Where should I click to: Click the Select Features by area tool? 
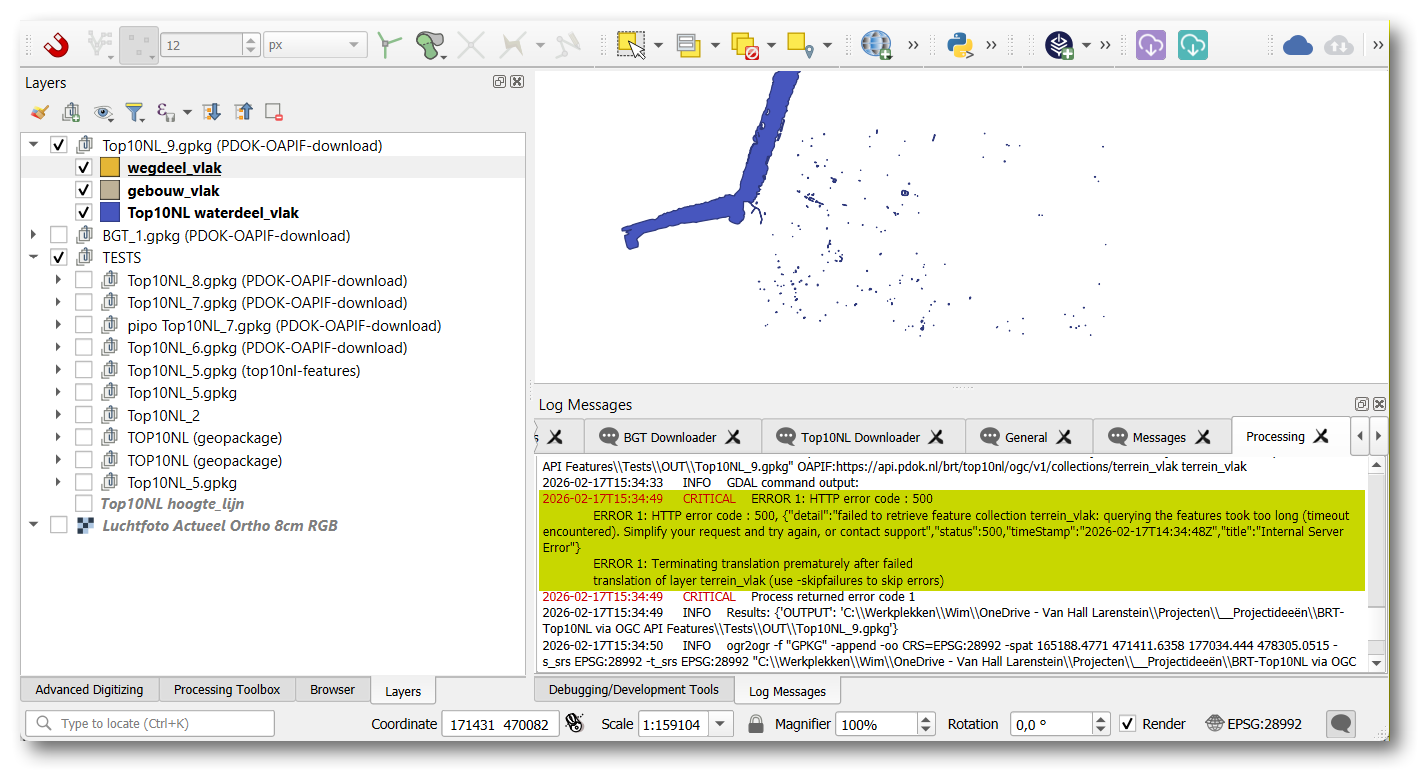tap(630, 45)
